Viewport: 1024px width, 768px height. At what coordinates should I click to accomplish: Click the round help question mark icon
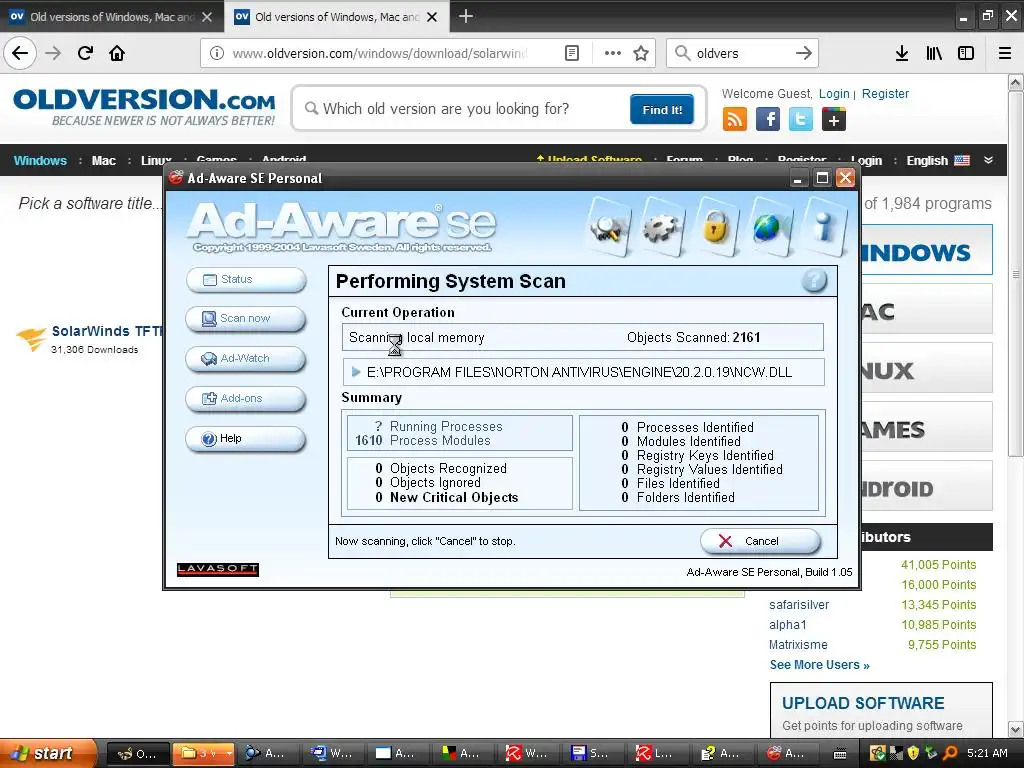814,281
